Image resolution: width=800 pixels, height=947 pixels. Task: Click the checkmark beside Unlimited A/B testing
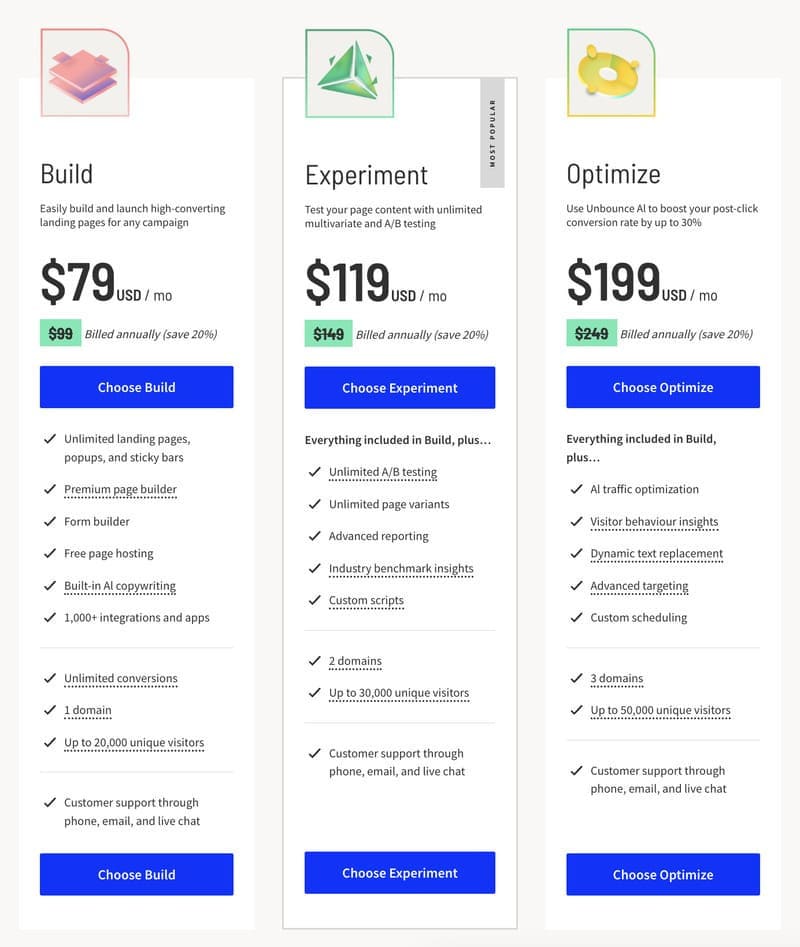coord(313,471)
